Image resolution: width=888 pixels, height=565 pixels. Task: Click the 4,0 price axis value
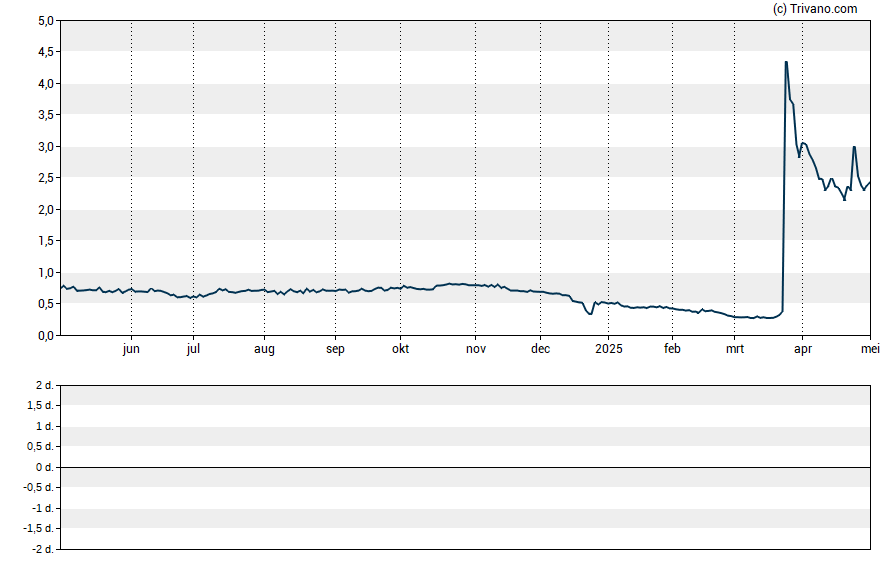(x=46, y=84)
